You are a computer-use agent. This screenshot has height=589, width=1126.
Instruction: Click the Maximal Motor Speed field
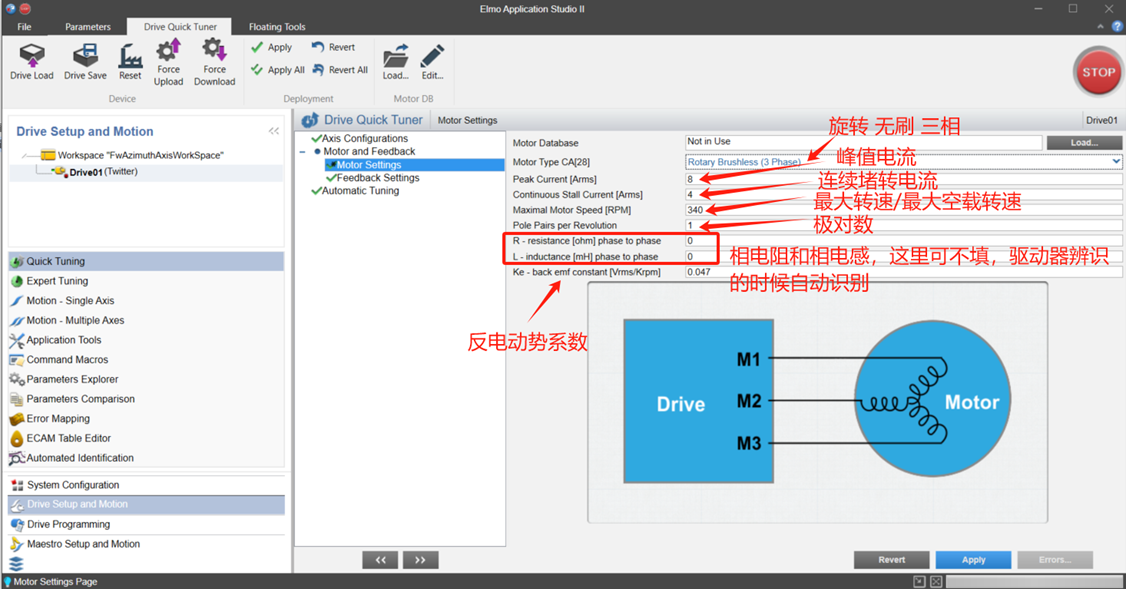coord(903,210)
